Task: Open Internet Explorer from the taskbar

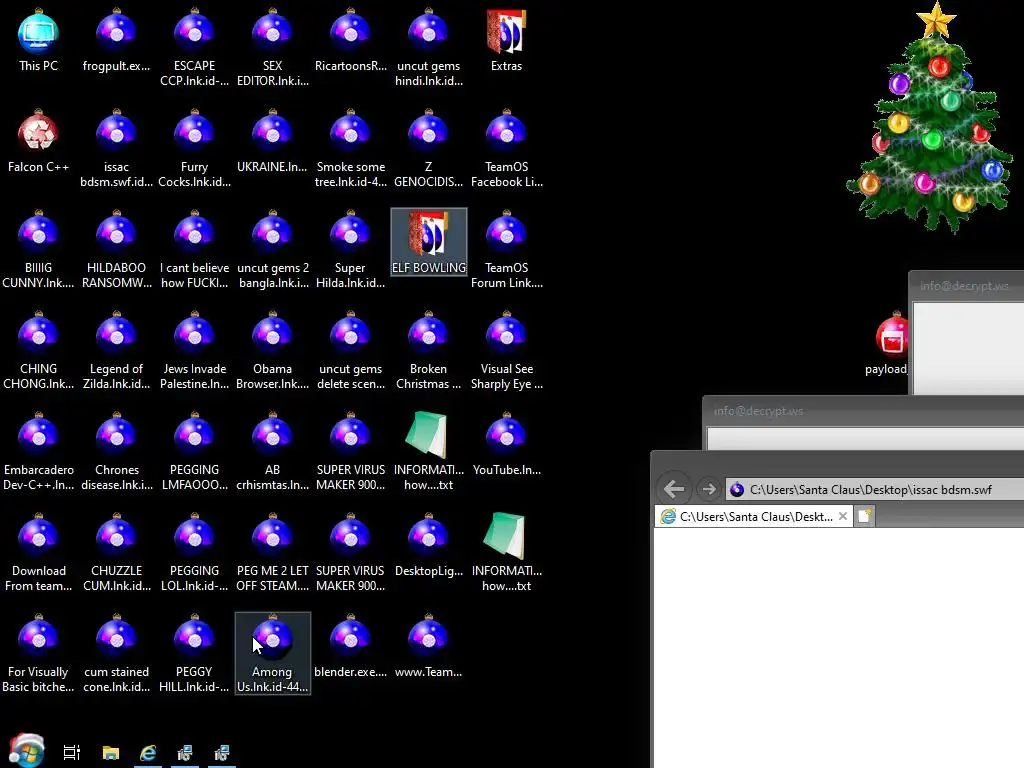Action: tap(148, 753)
